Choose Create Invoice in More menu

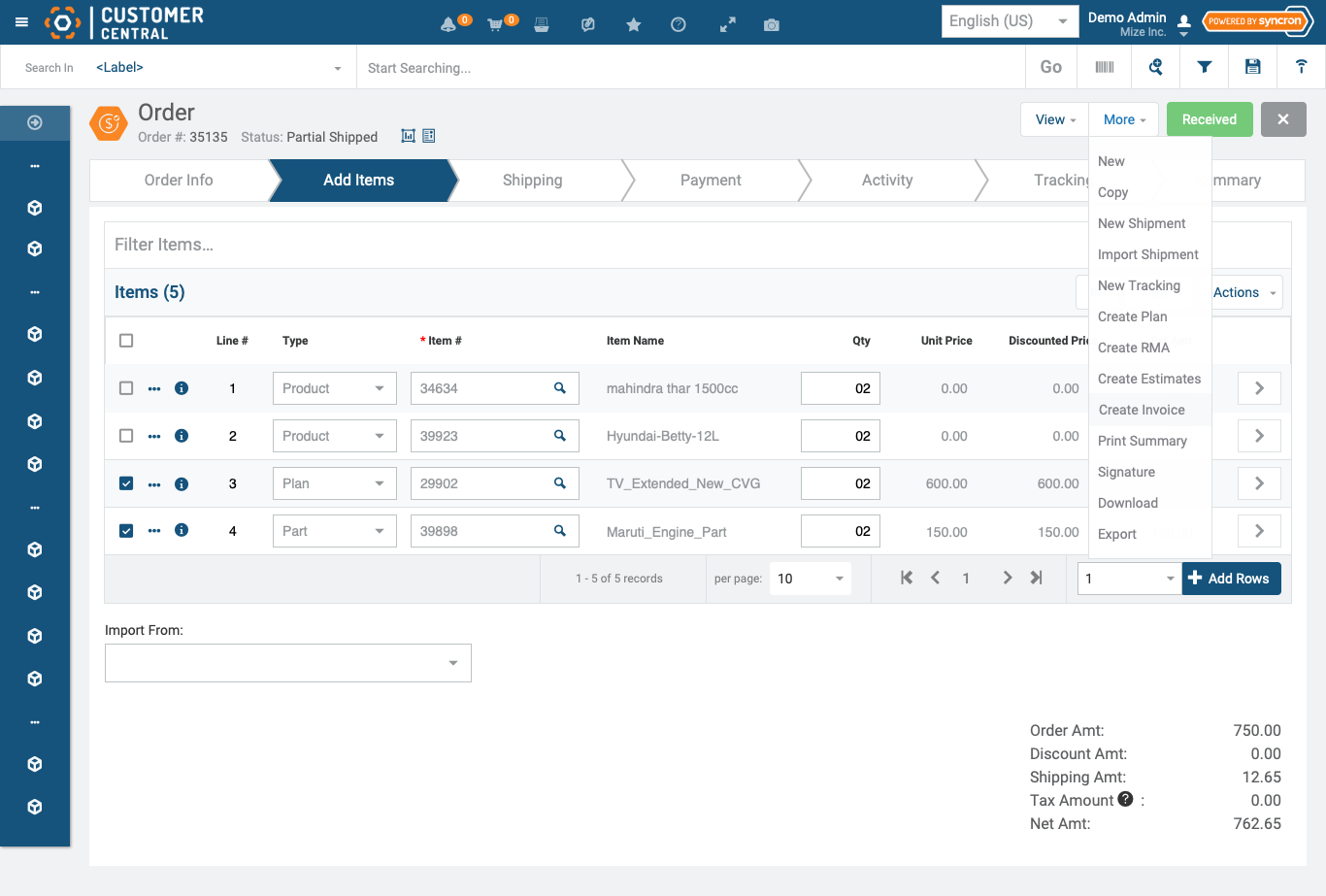click(1142, 410)
